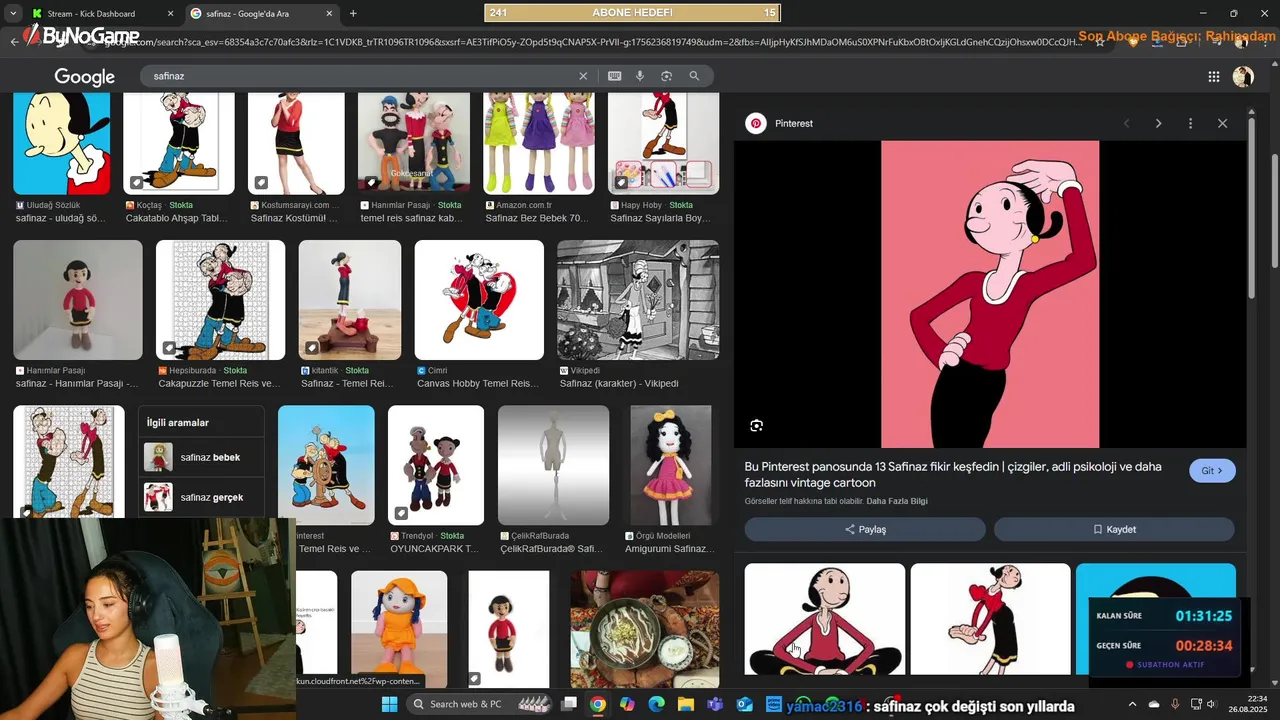1280x720 pixels.
Task: Open Microsoft Teams from the taskbar
Action: tap(715, 704)
